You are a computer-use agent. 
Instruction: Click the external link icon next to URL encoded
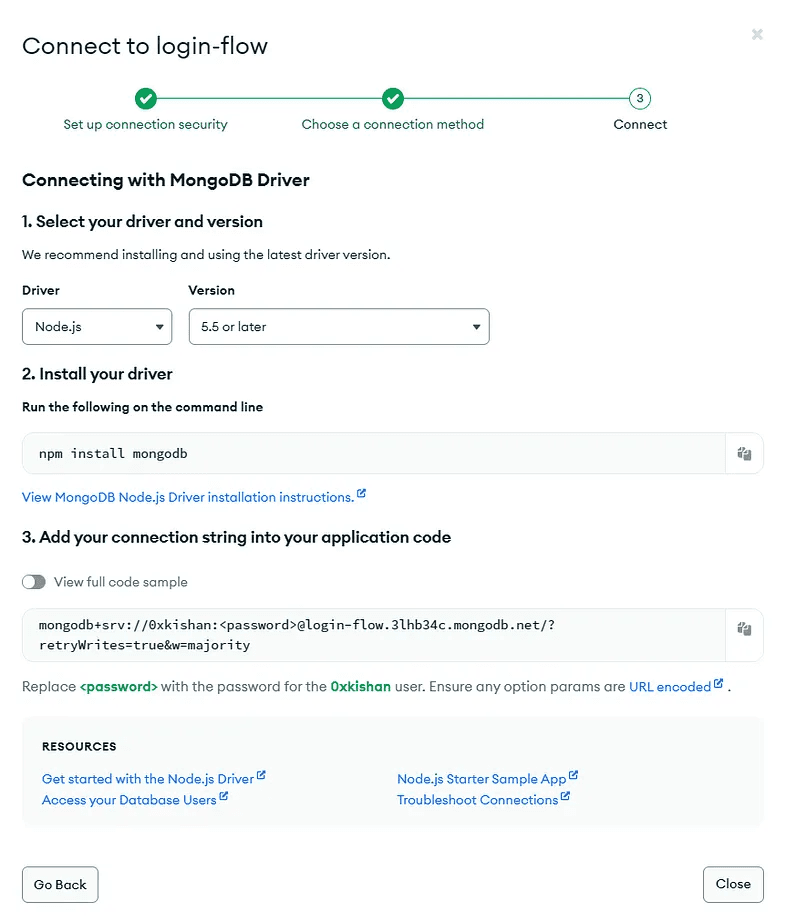(718, 684)
